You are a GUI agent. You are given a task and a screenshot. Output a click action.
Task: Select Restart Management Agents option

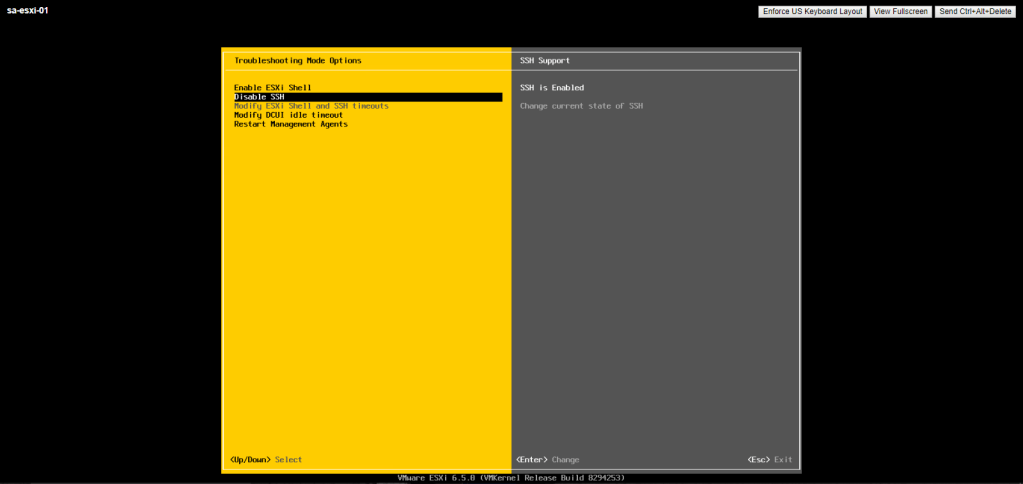point(290,124)
